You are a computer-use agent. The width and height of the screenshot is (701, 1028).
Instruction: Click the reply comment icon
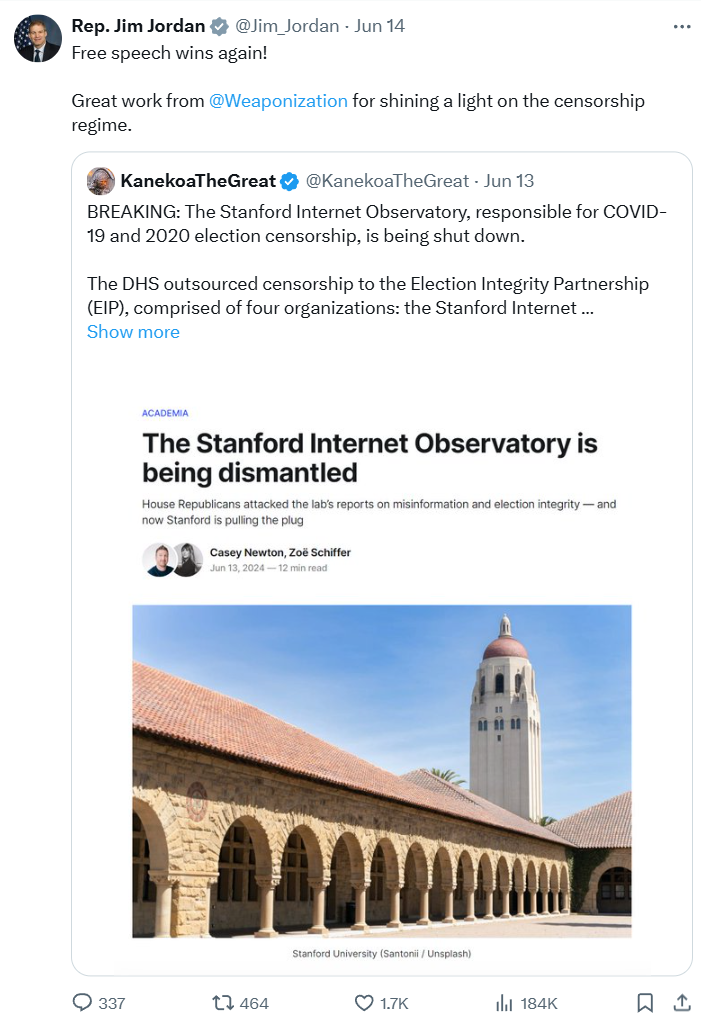click(x=83, y=1002)
